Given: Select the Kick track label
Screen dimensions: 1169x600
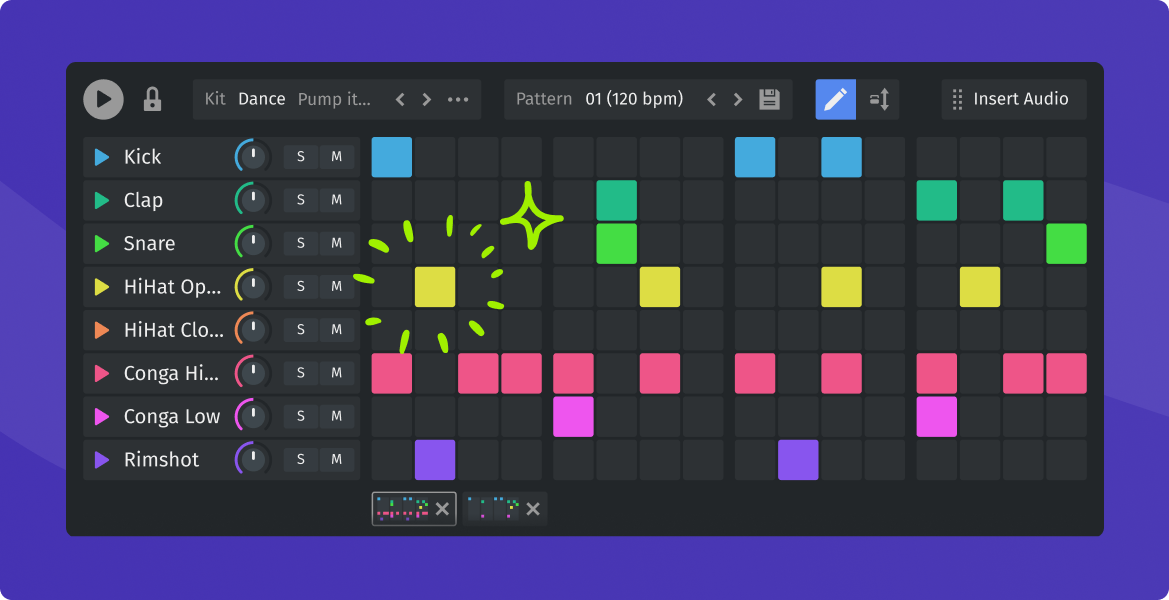Looking at the screenshot, I should (142, 157).
